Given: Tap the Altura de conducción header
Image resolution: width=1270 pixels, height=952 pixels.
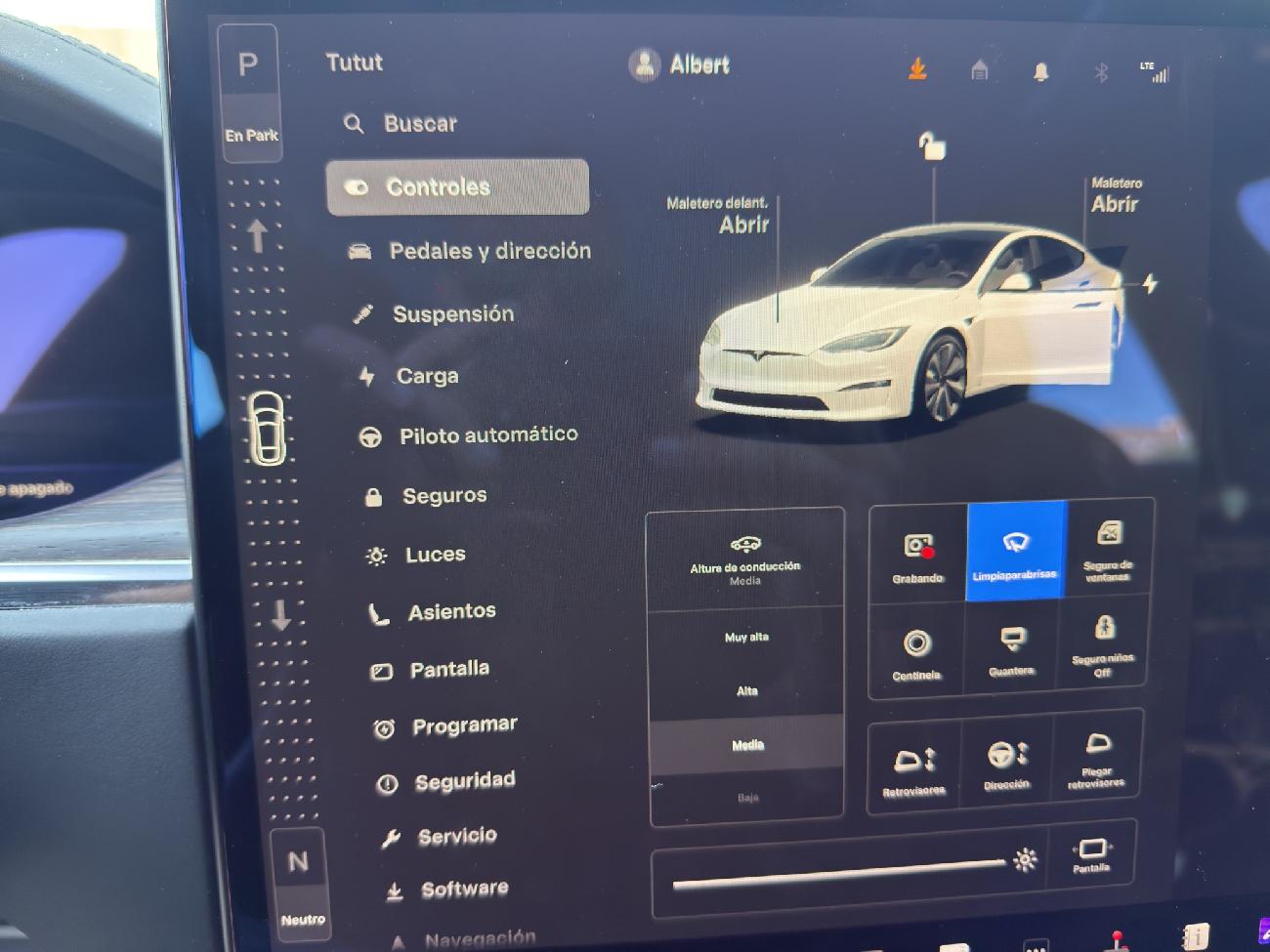Looking at the screenshot, I should coord(745,560).
